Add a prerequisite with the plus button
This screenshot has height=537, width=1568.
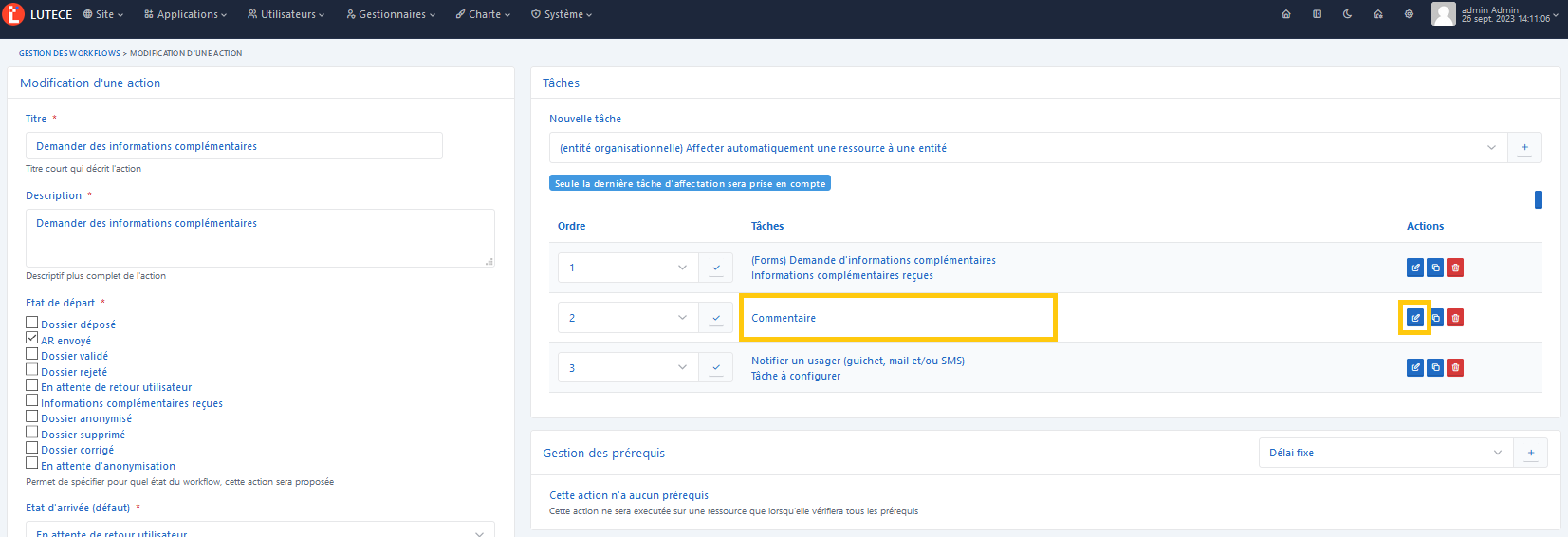click(x=1530, y=453)
